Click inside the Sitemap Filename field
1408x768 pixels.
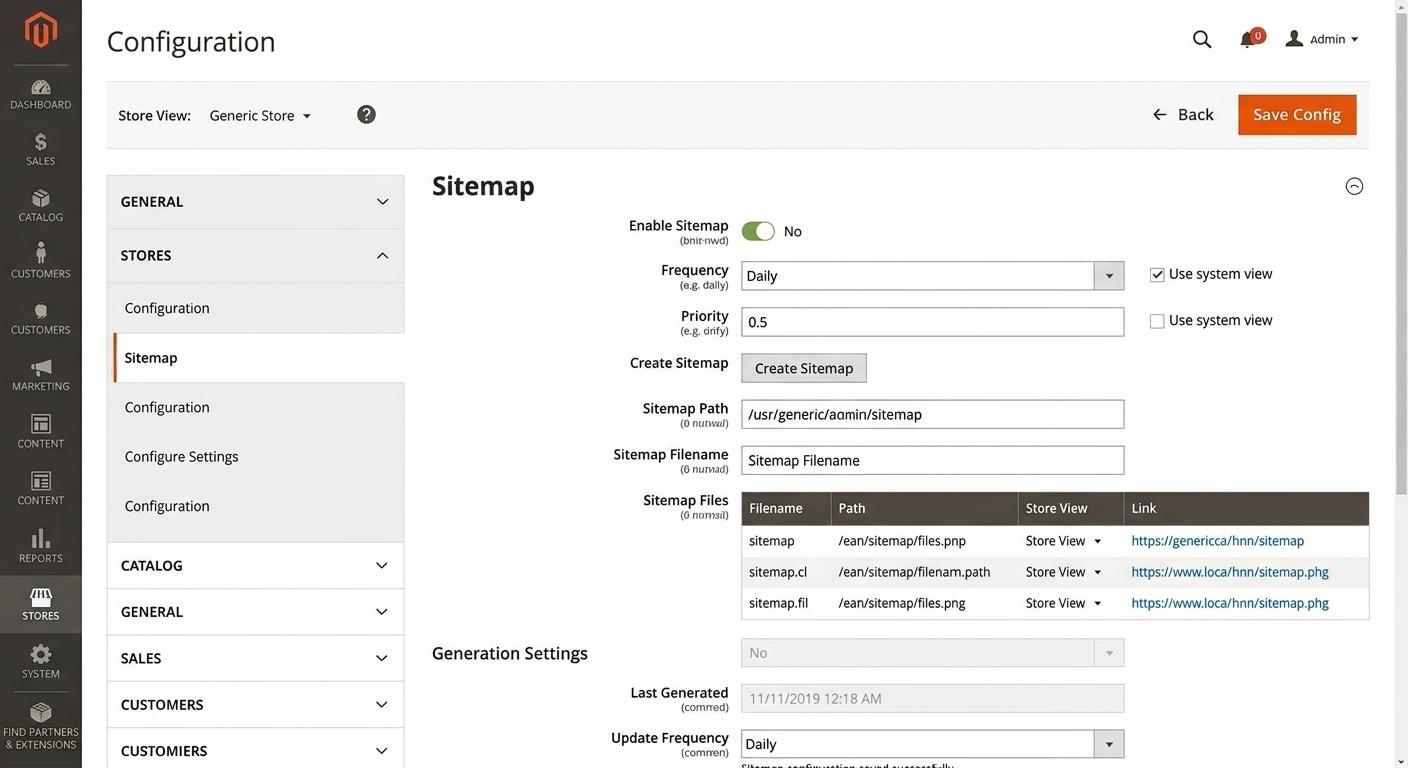(x=932, y=460)
